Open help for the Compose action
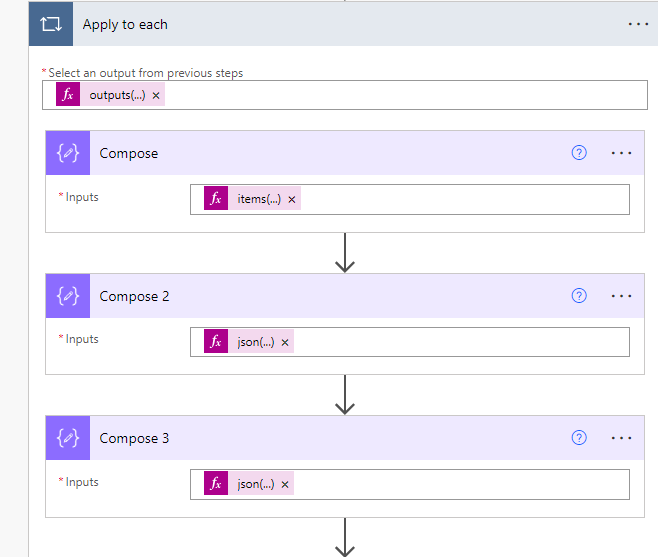This screenshot has height=557, width=658. tap(579, 153)
